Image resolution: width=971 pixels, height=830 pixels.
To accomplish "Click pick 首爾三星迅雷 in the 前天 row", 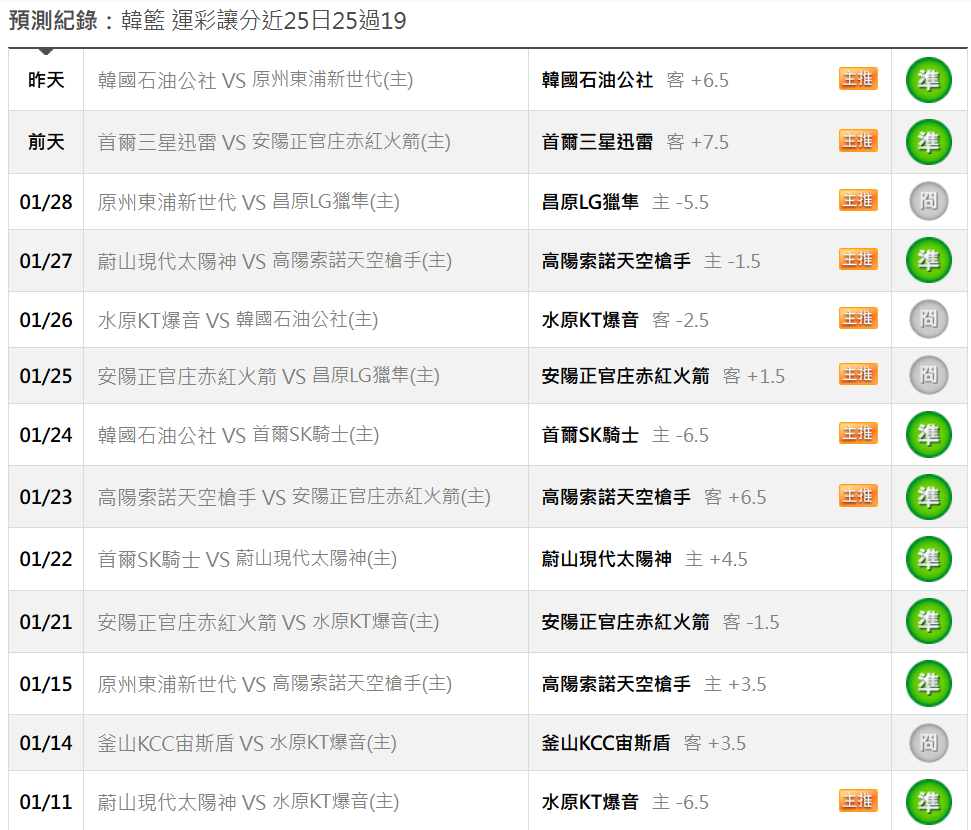I will click(x=597, y=142).
